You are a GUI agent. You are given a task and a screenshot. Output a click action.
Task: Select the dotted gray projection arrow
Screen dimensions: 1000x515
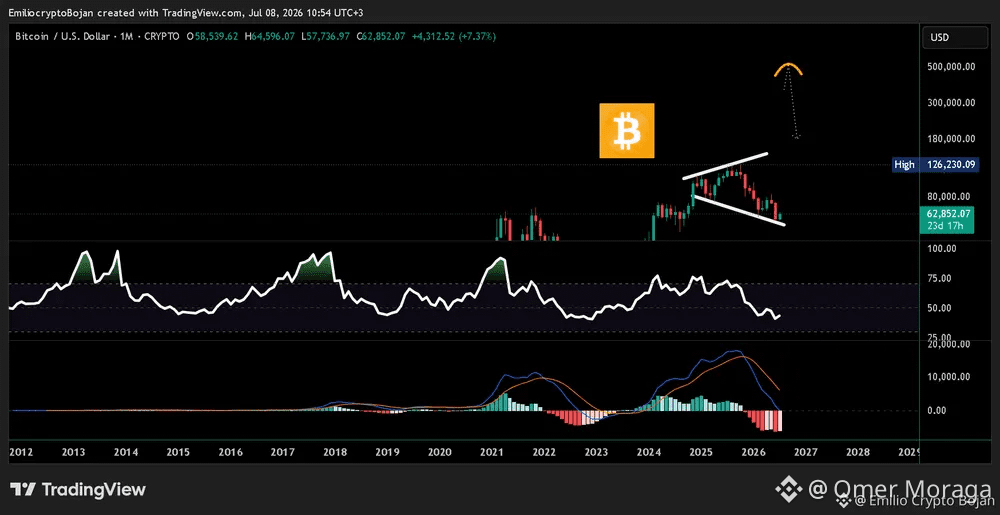click(792, 102)
